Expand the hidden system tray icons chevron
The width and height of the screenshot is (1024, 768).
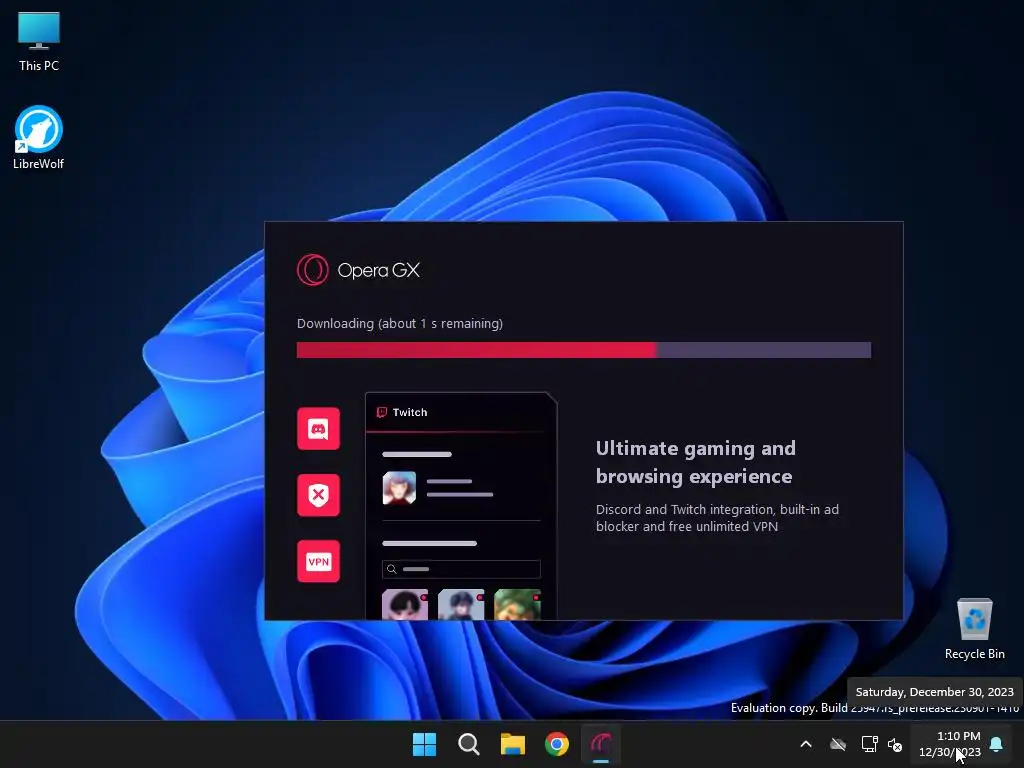806,744
